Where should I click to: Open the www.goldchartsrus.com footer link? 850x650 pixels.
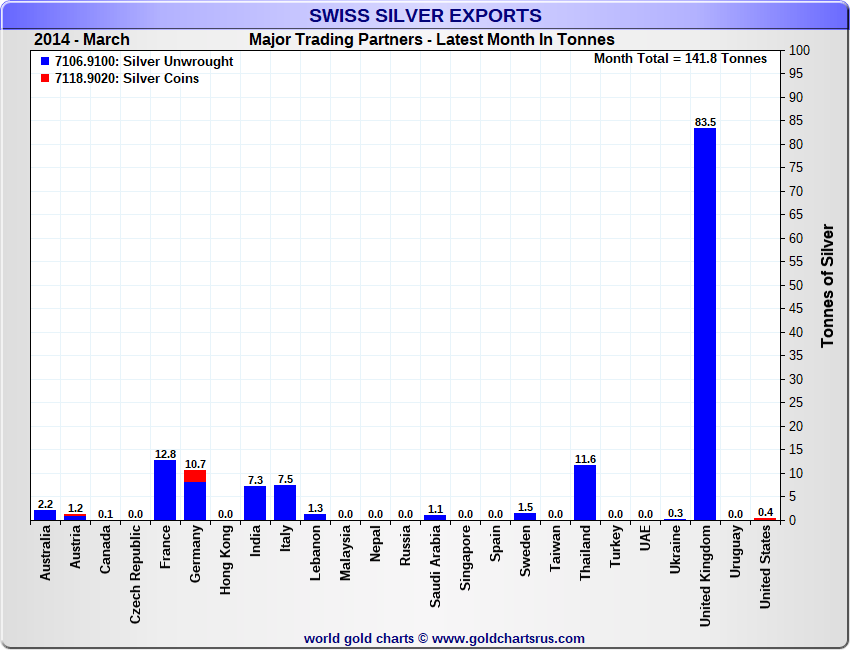click(508, 638)
